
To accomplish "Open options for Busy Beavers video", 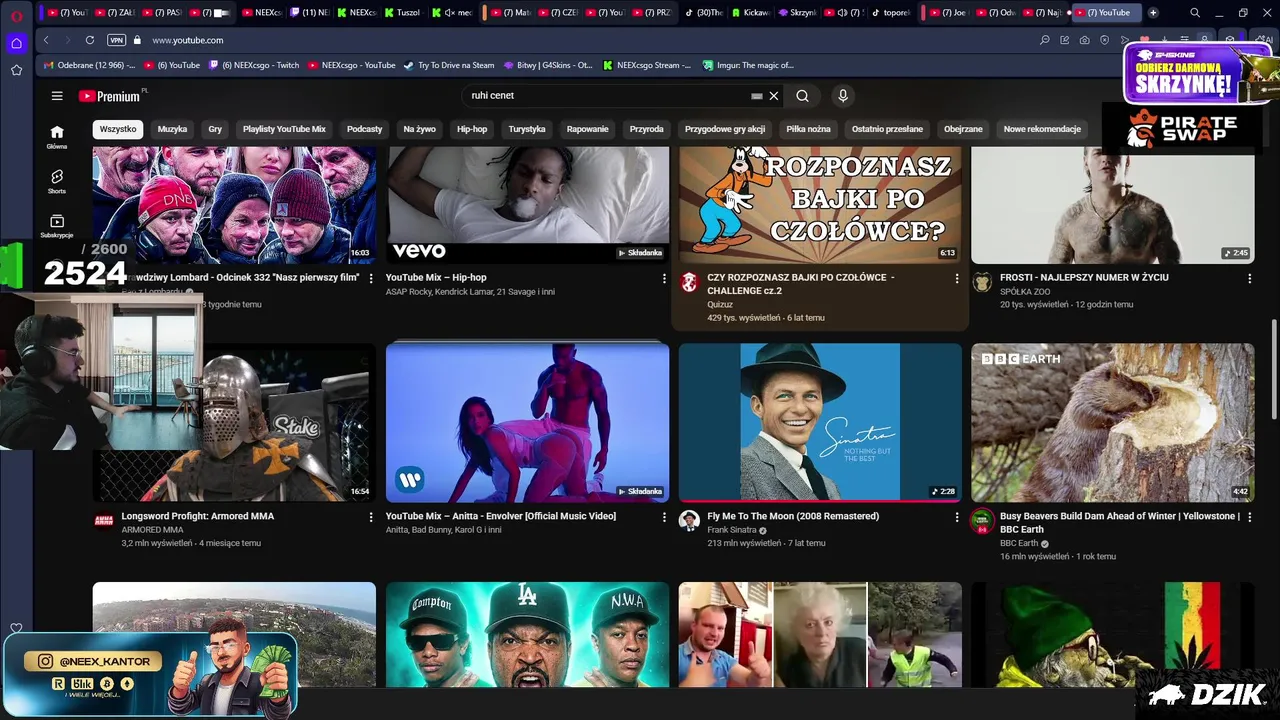I will click(1249, 517).
